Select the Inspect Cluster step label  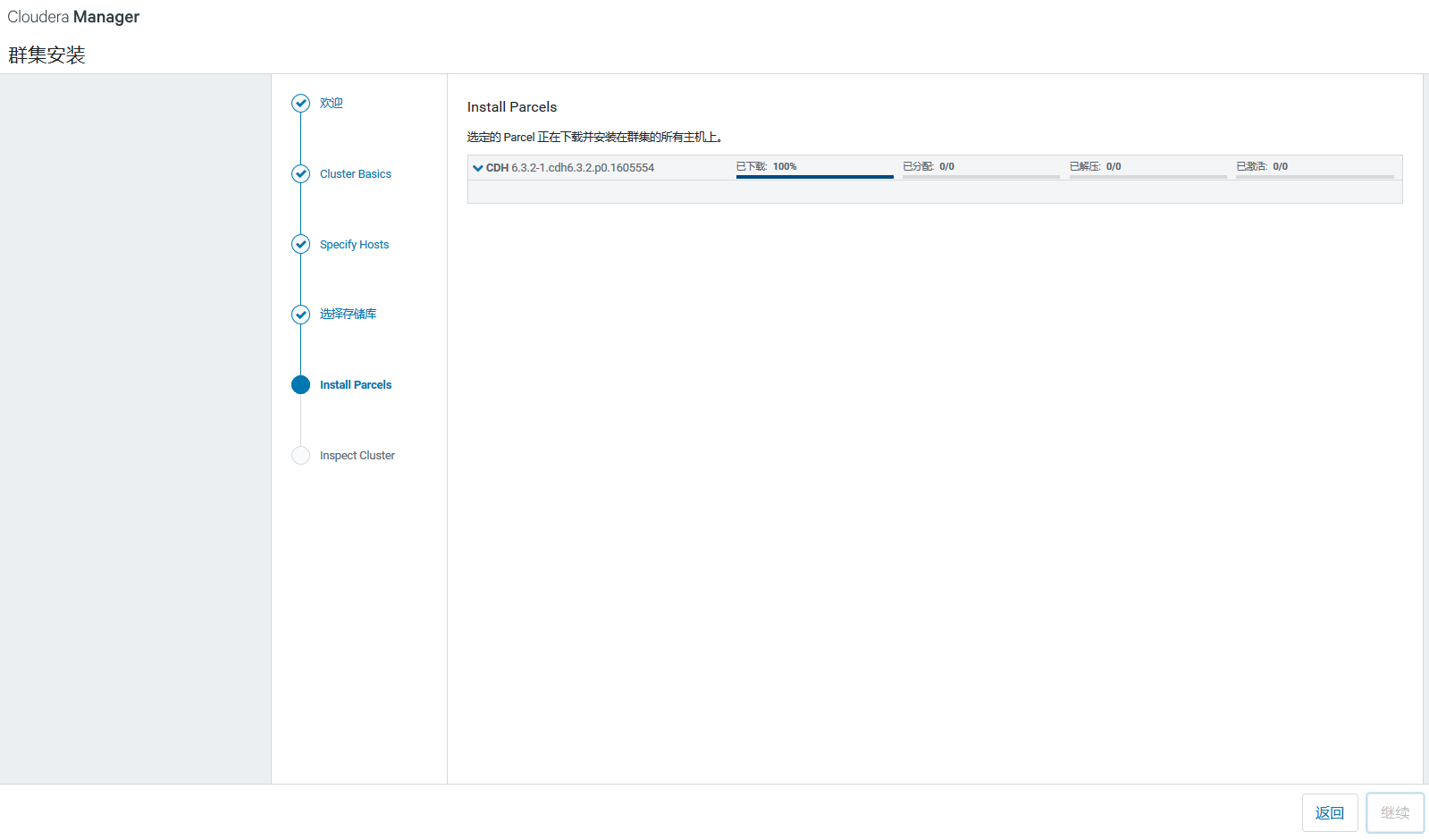click(x=357, y=456)
